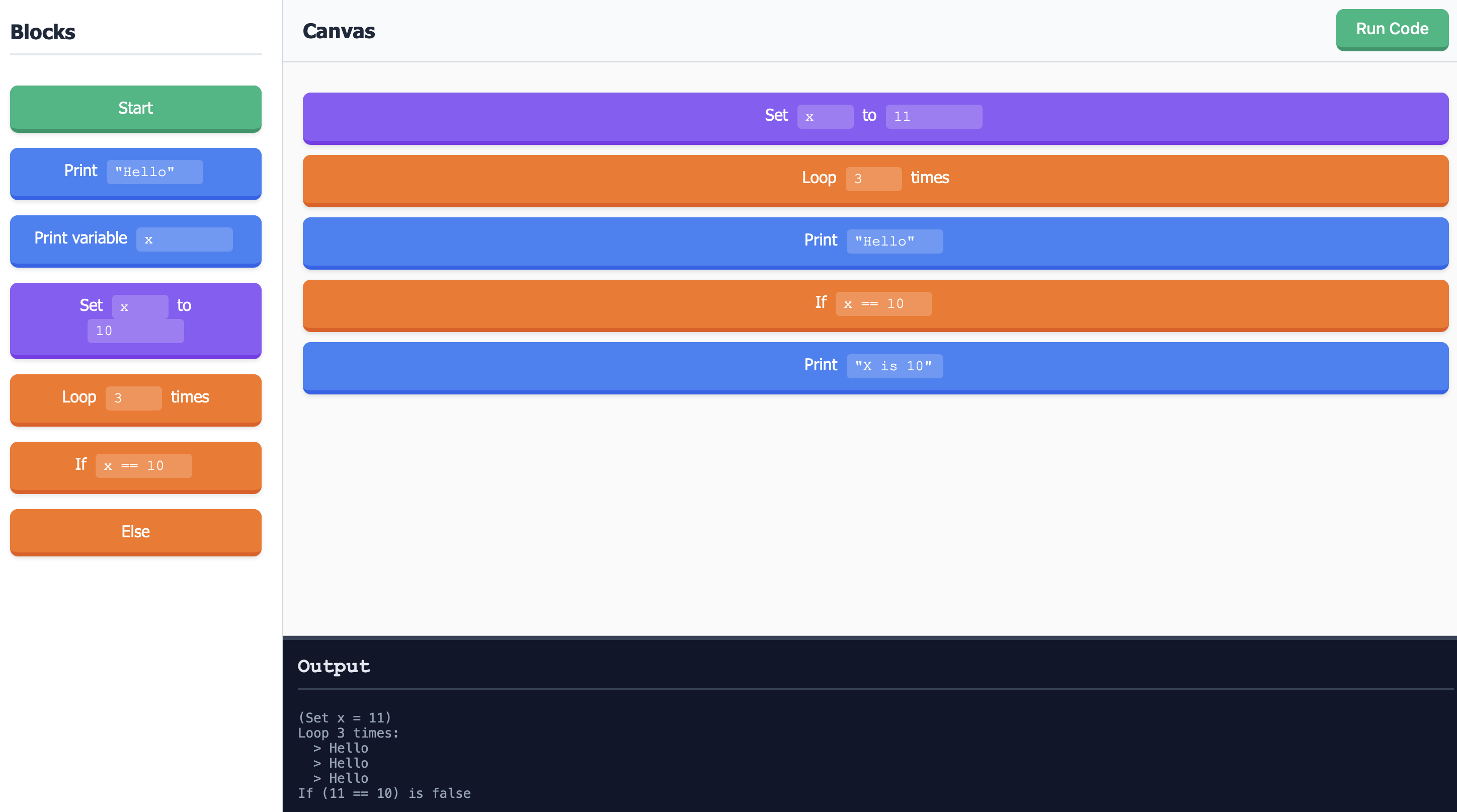The width and height of the screenshot is (1457, 812).
Task: Click the Output panel heading
Action: pos(334,666)
